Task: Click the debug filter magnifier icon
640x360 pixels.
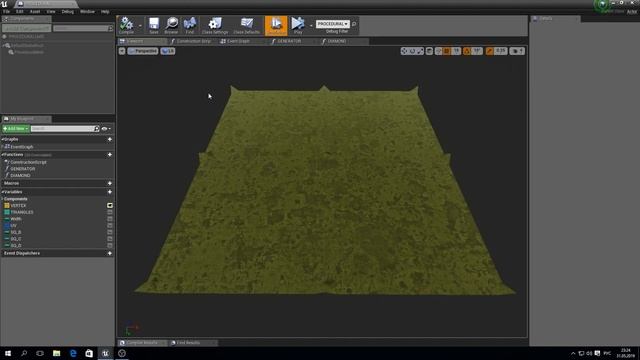Action: pos(354,24)
